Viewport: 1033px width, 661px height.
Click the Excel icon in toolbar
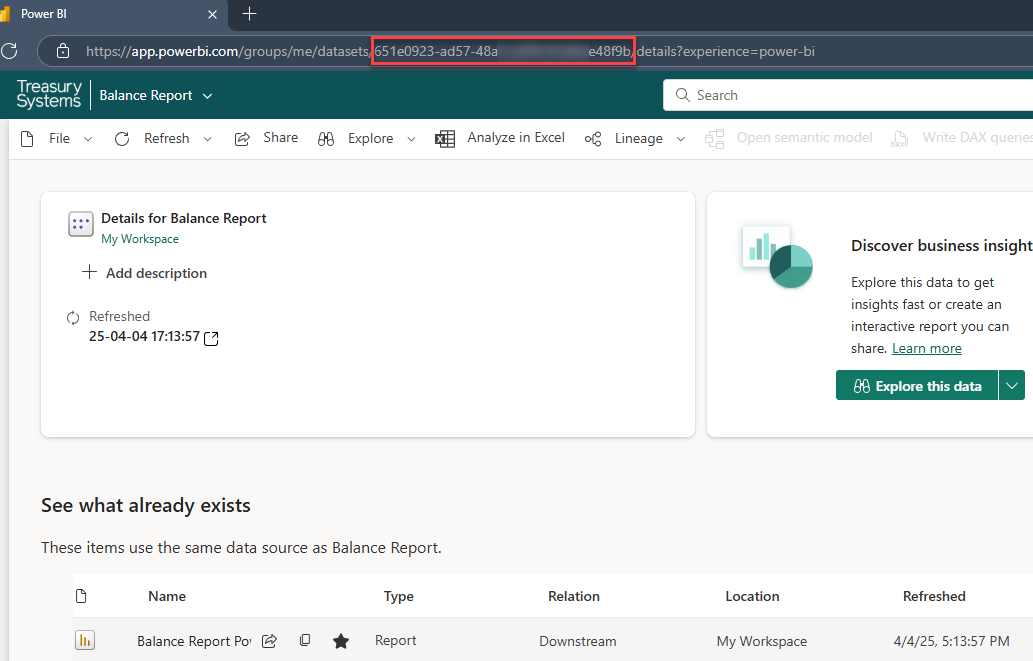[445, 138]
